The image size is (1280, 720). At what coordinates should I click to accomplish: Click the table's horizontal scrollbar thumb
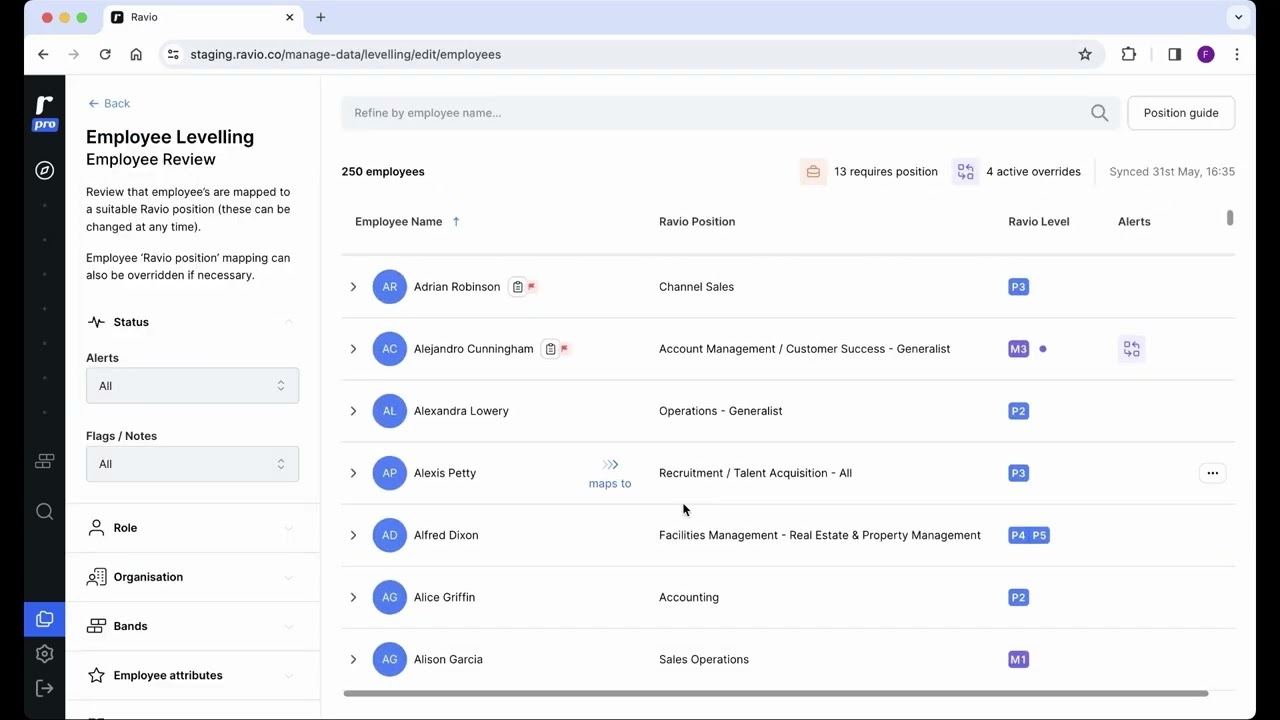pos(776,693)
